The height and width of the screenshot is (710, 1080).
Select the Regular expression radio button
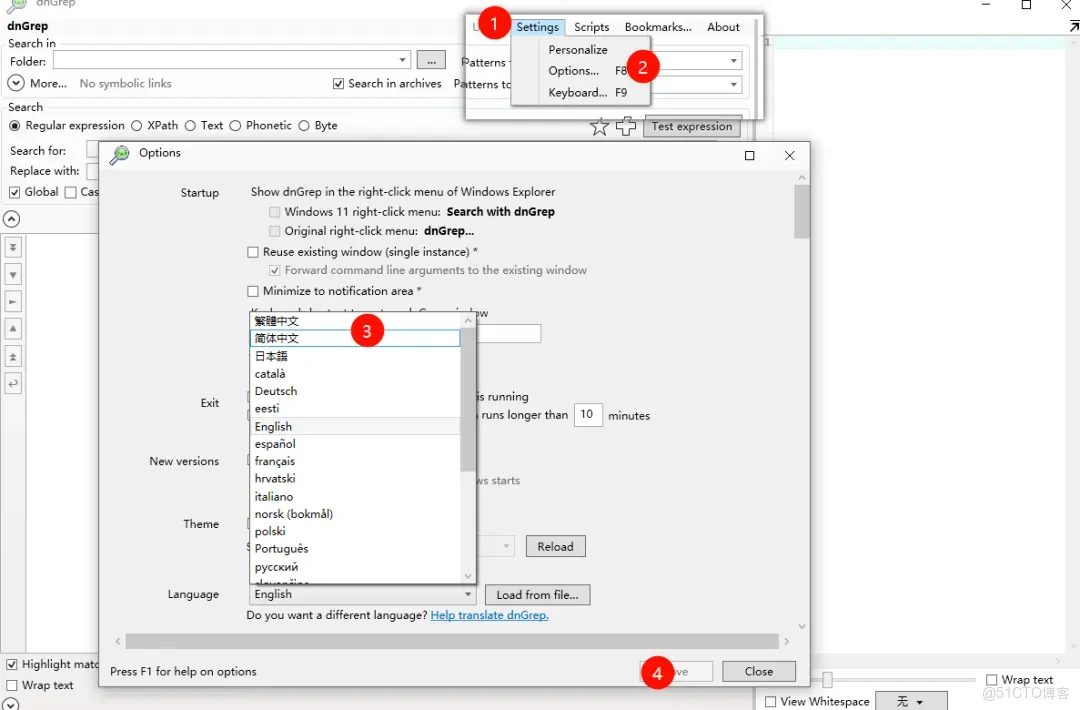14,125
